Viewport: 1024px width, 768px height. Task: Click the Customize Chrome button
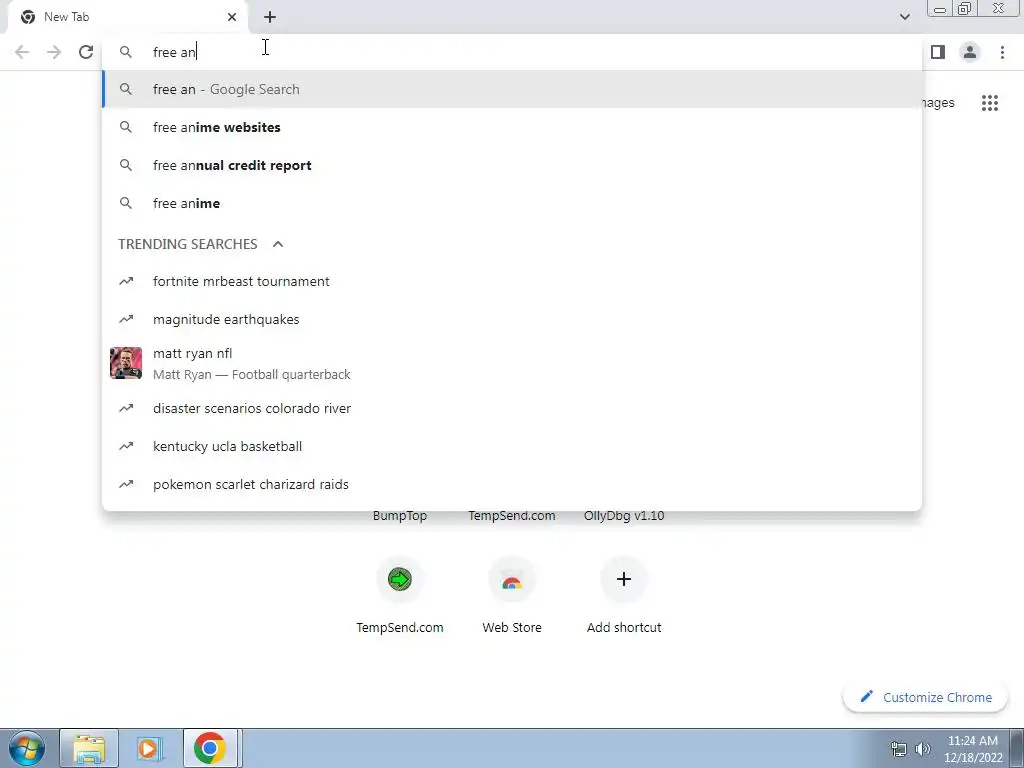[x=927, y=697]
